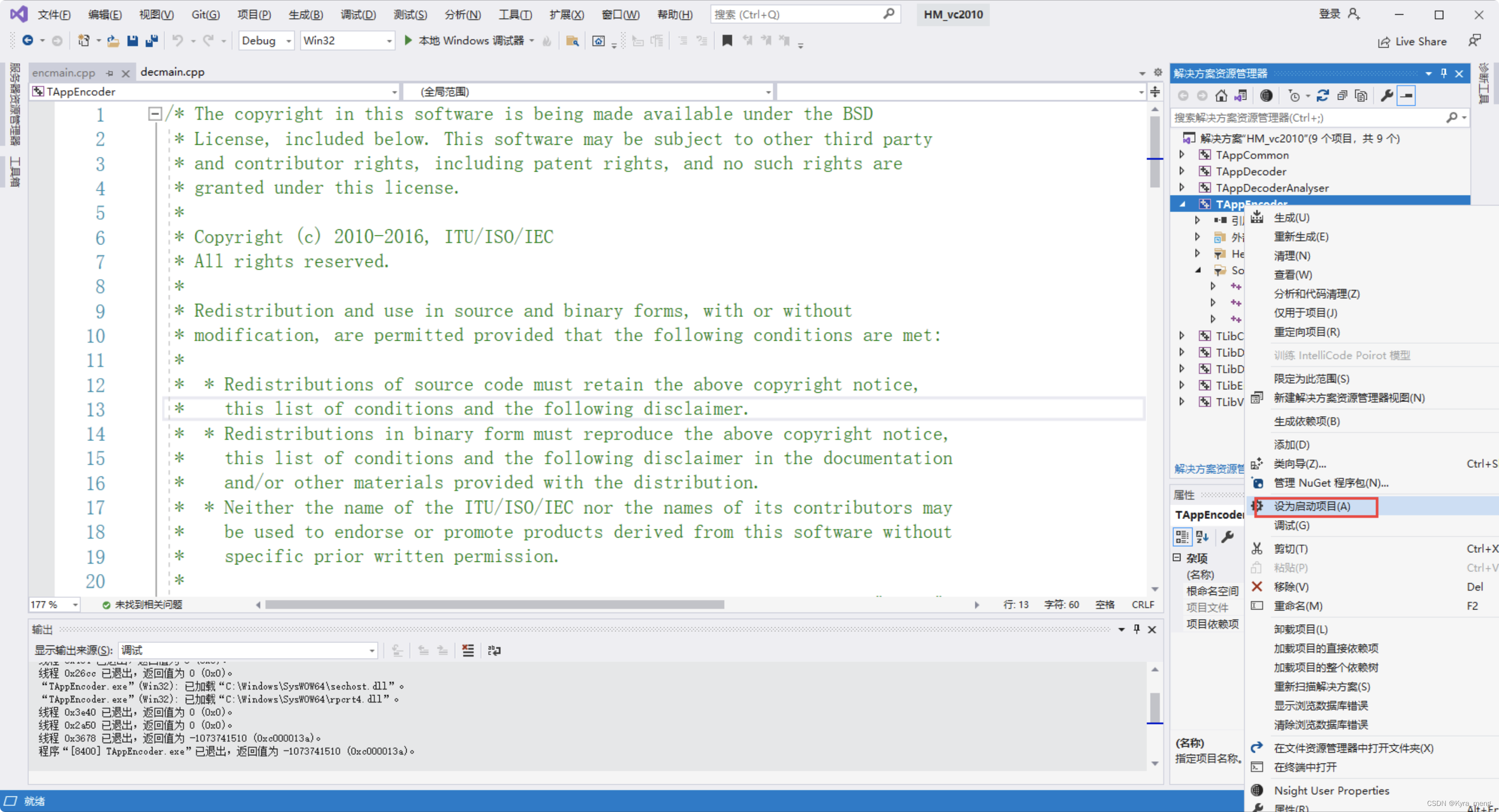Switch to the decmain.cpp tab
1499x812 pixels.
[x=172, y=72]
